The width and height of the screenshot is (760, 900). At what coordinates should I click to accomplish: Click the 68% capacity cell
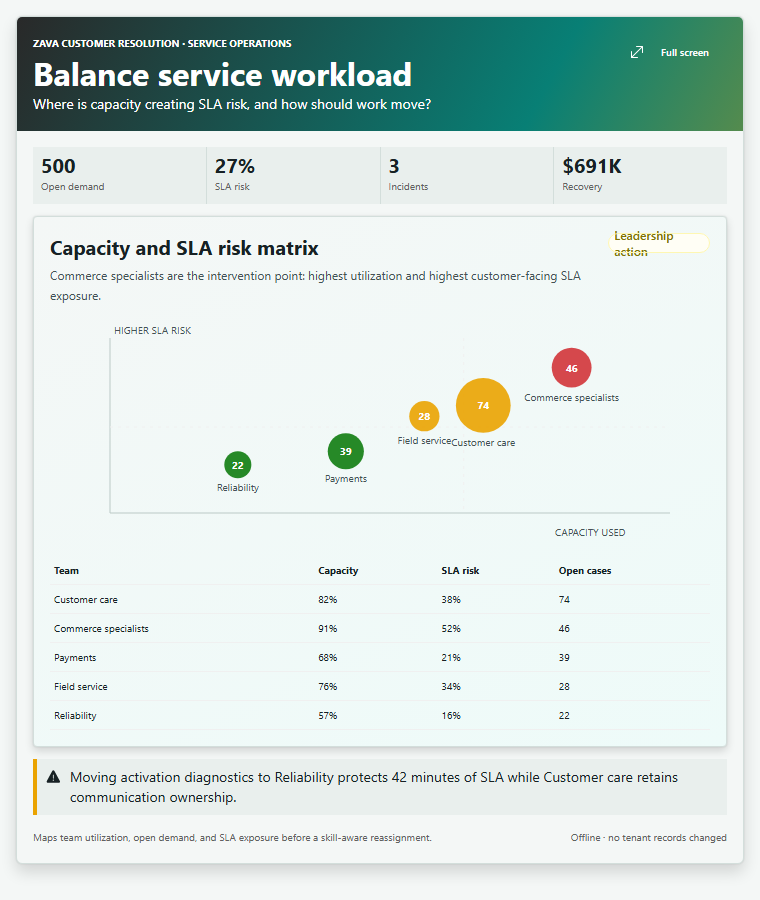pyautogui.click(x=328, y=657)
